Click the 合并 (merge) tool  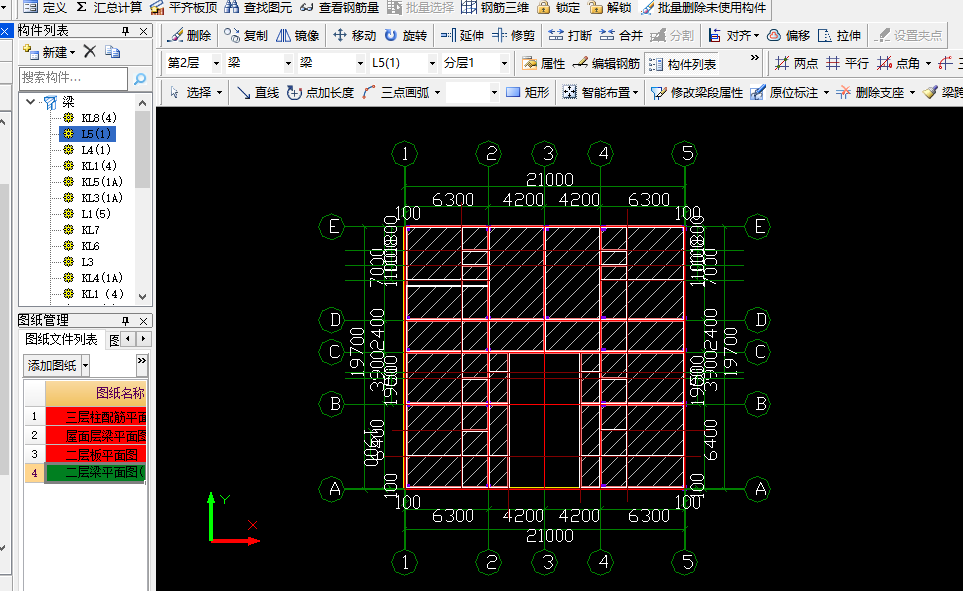pyautogui.click(x=621, y=36)
